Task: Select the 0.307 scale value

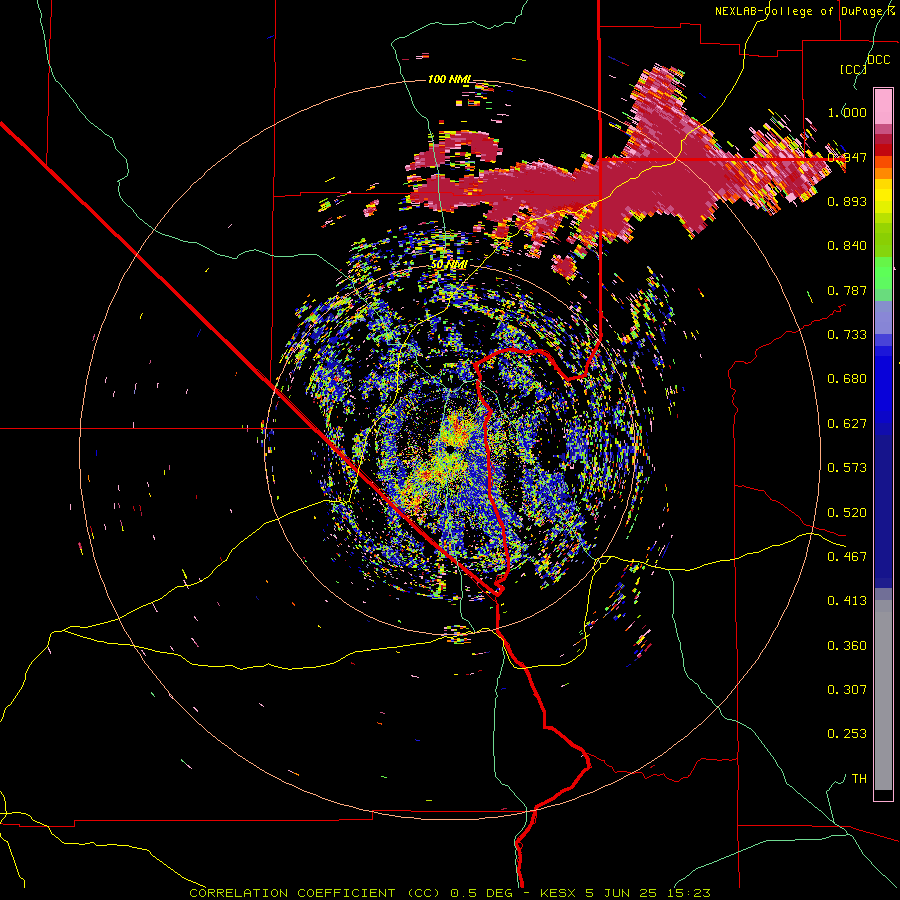Action: point(847,690)
